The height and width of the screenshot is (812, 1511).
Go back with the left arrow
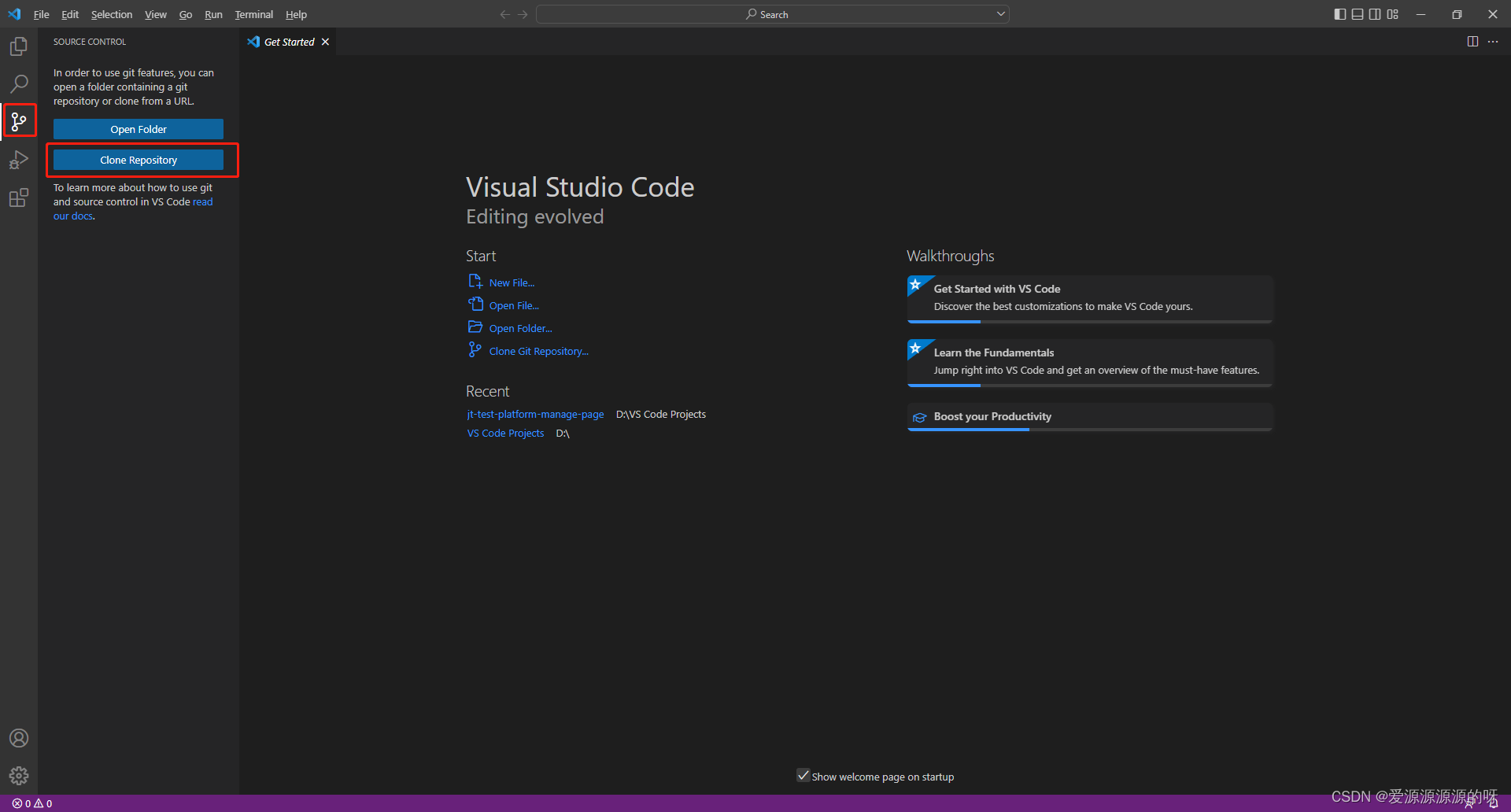505,14
